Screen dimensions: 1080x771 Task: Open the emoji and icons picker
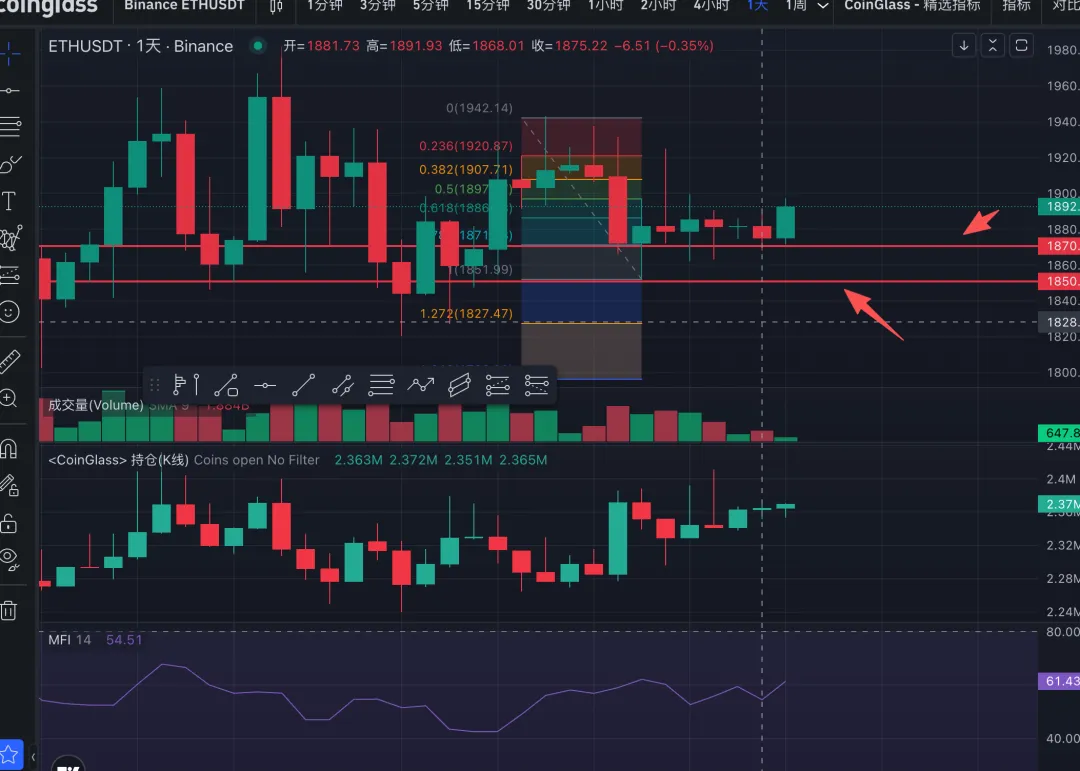pos(9,312)
